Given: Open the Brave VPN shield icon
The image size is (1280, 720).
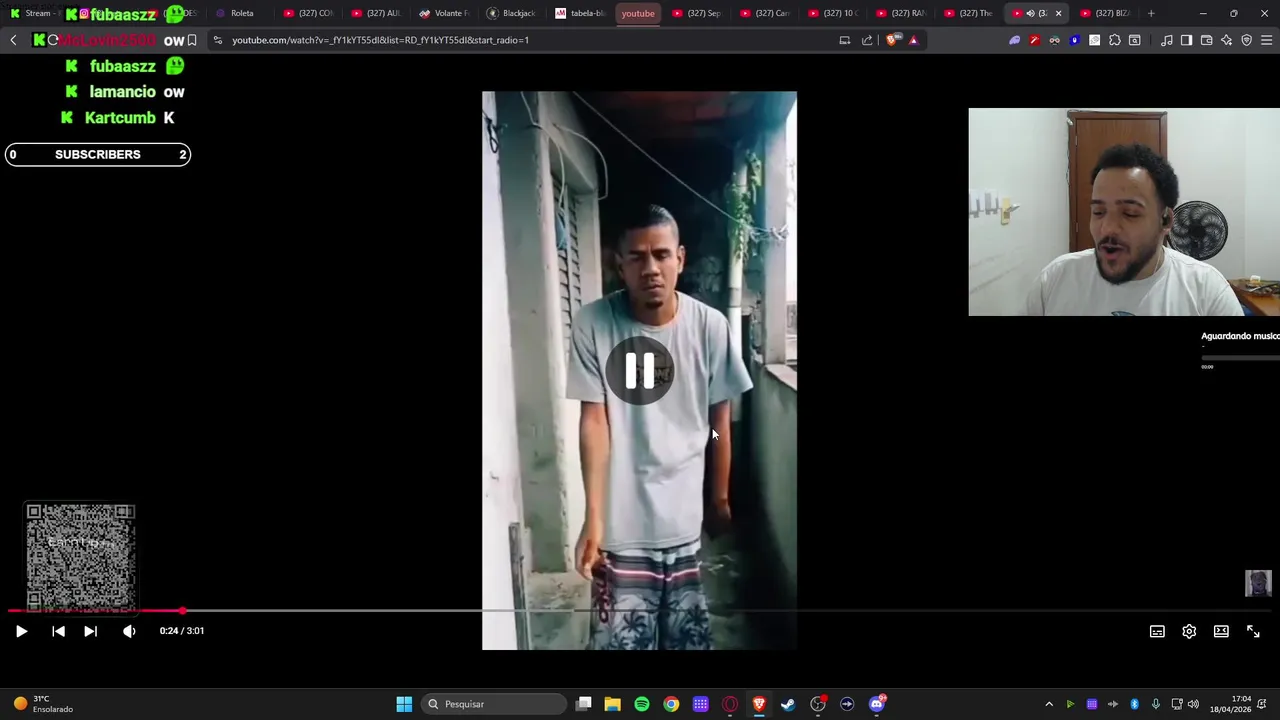Looking at the screenshot, I should click(1246, 40).
